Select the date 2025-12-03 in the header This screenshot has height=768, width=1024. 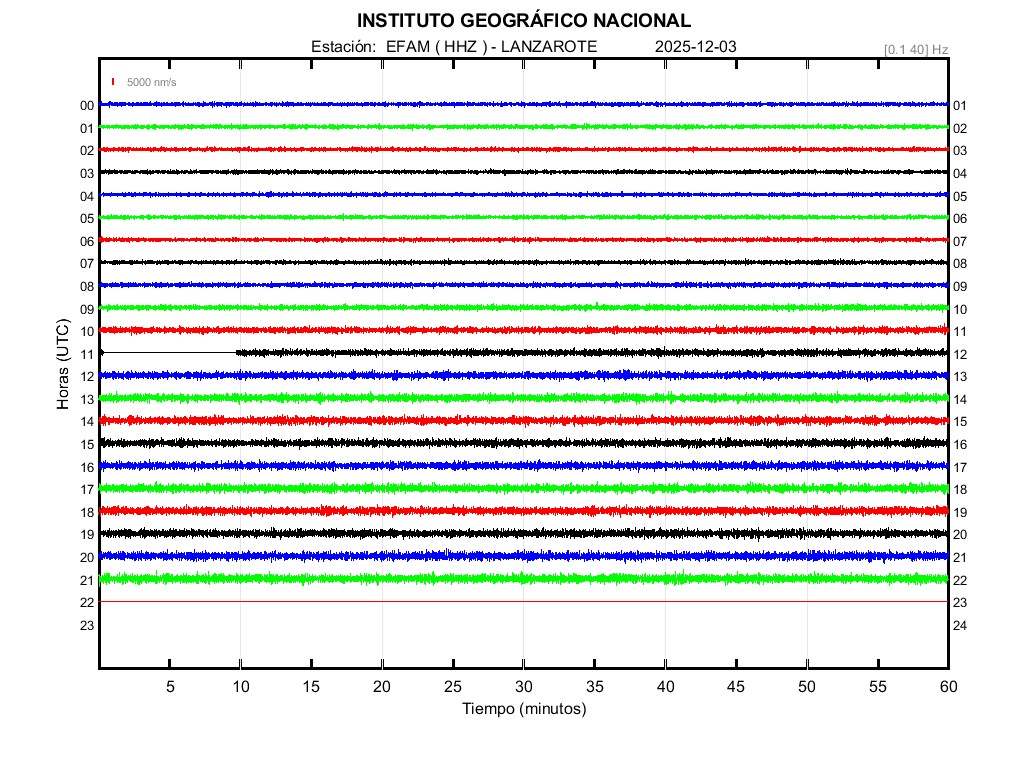[x=695, y=47]
